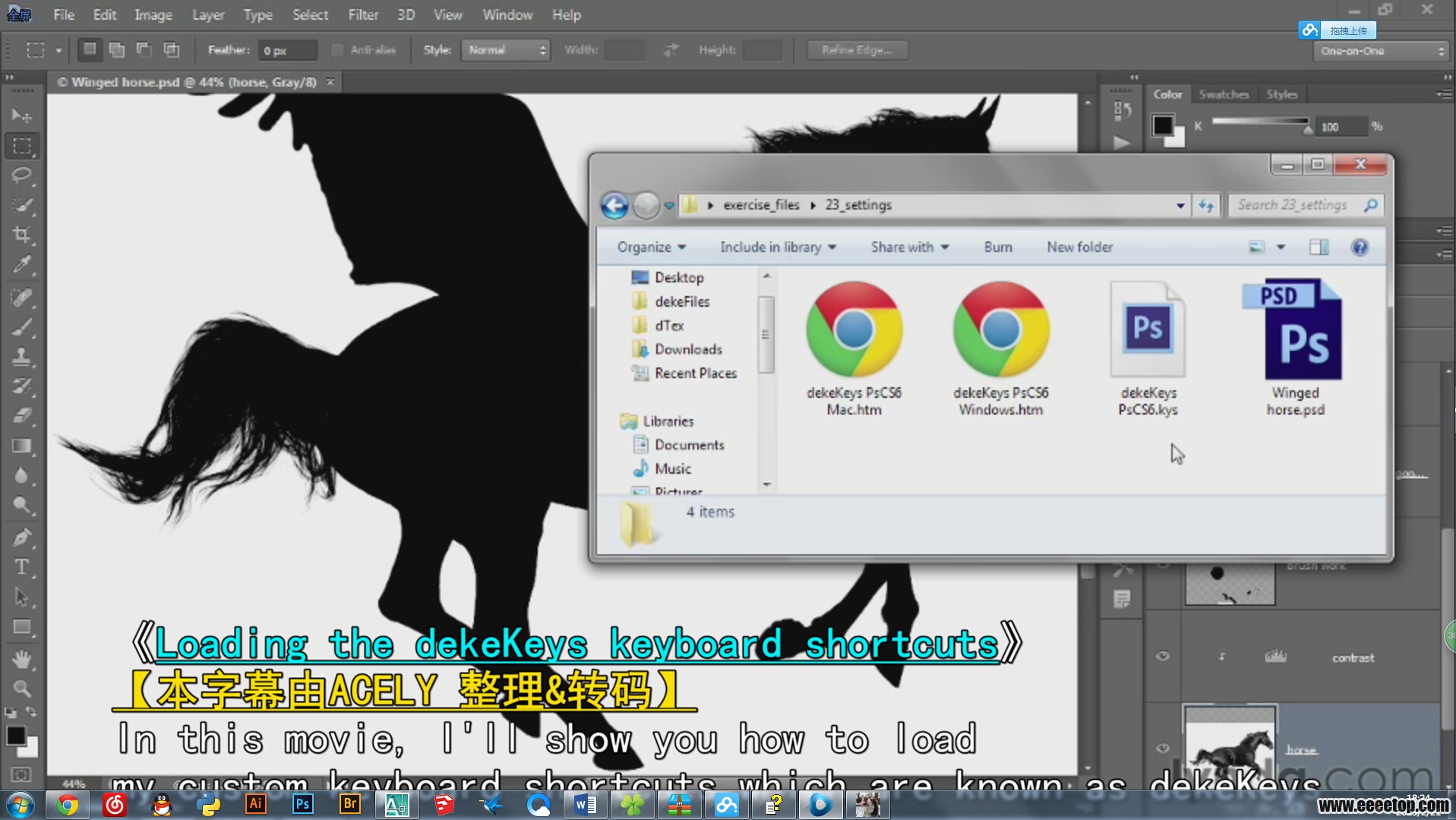1456x820 pixels.
Task: Open the tool preset picker arrow
Action: (58, 51)
